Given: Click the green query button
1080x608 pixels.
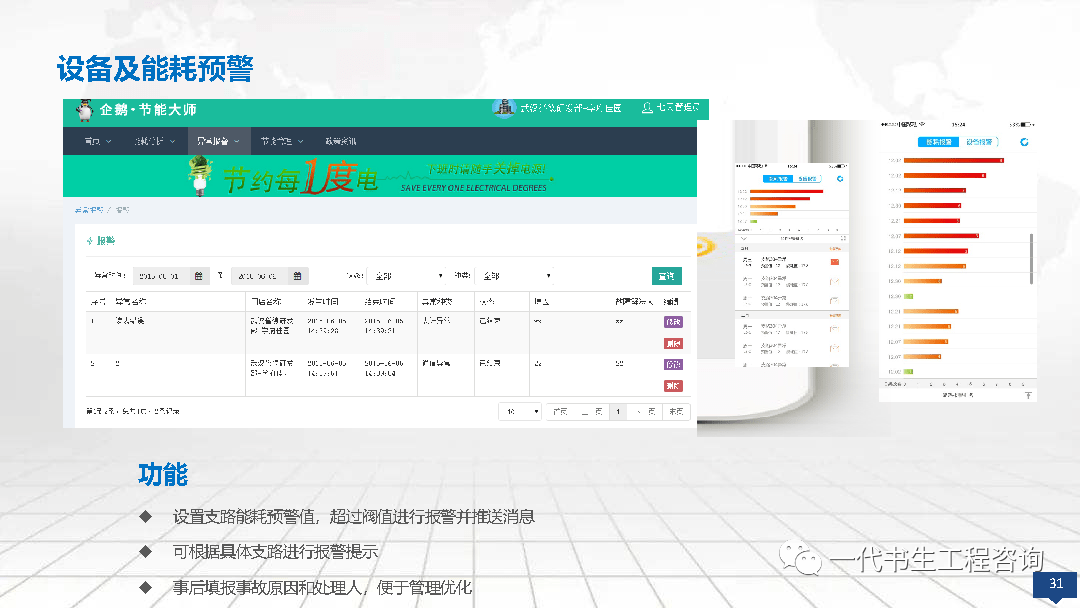Looking at the screenshot, I should click(667, 276).
